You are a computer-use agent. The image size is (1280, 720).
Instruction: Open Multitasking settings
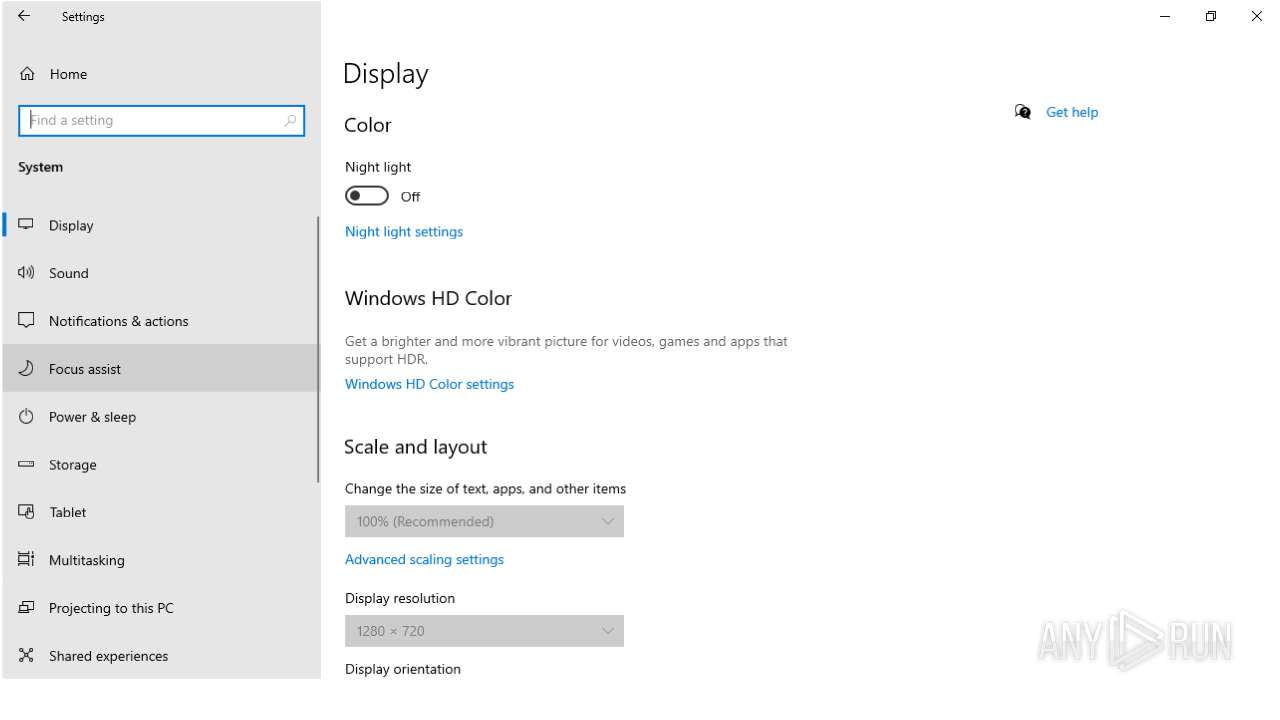pos(160,560)
